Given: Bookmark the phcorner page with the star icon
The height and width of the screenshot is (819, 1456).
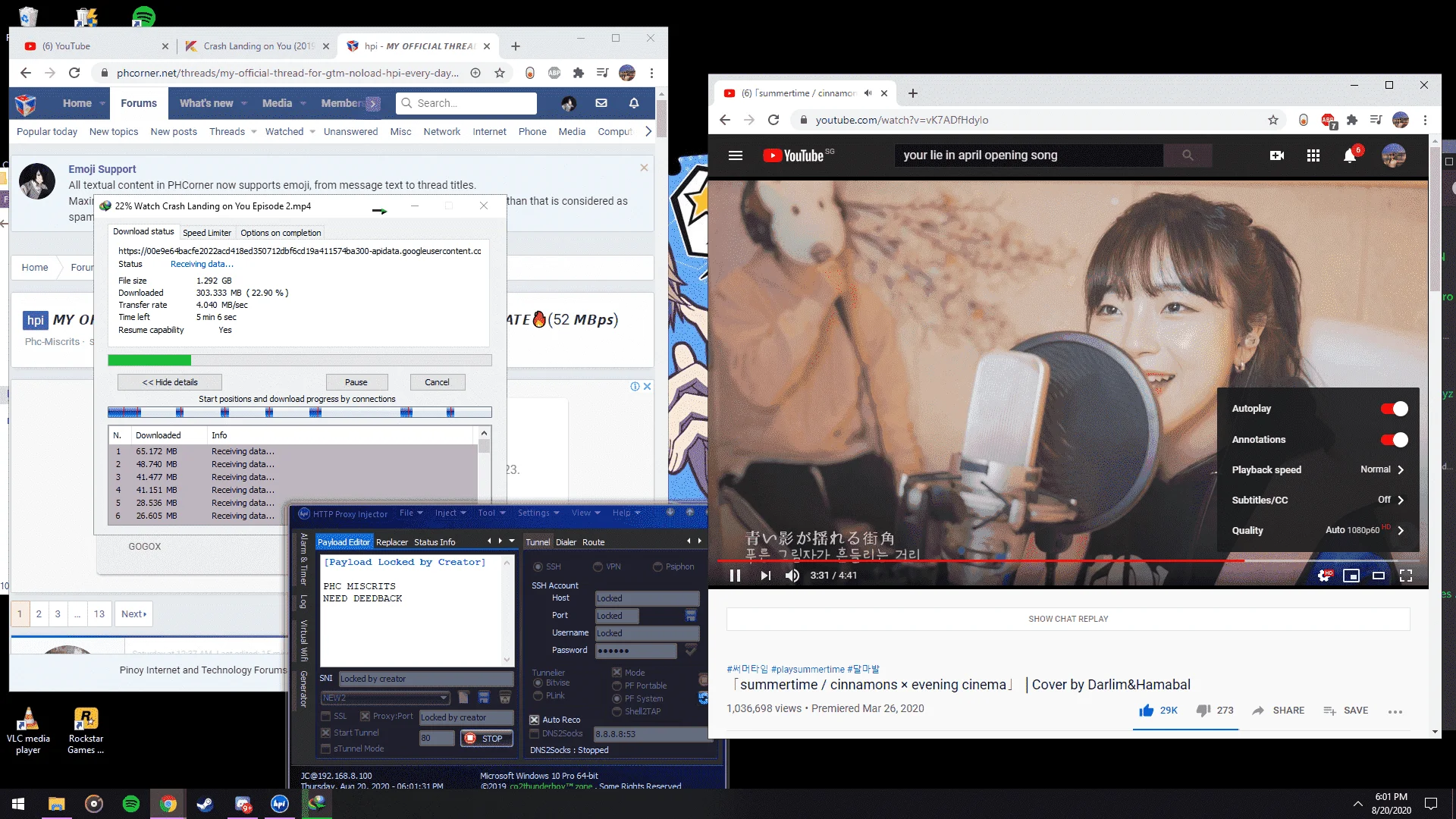Looking at the screenshot, I should [500, 73].
